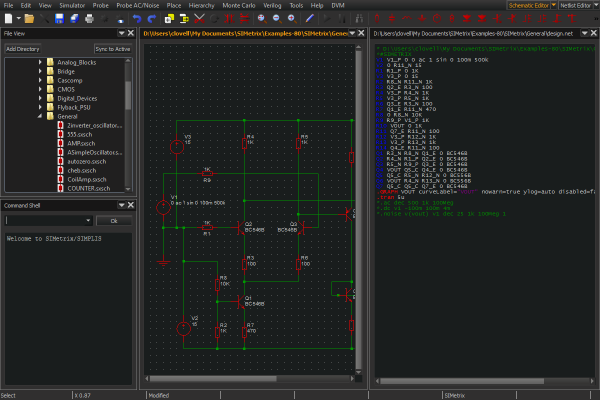Image resolution: width=600 pixels, height=400 pixels.
Task: Print the schematic using the printer icon
Action: click(89, 18)
